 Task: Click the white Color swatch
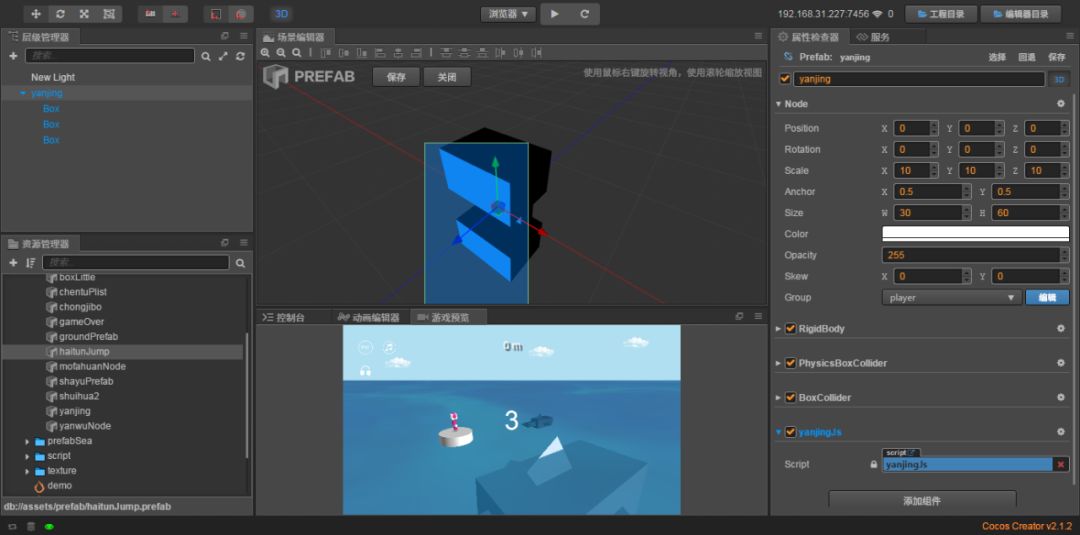tap(974, 234)
